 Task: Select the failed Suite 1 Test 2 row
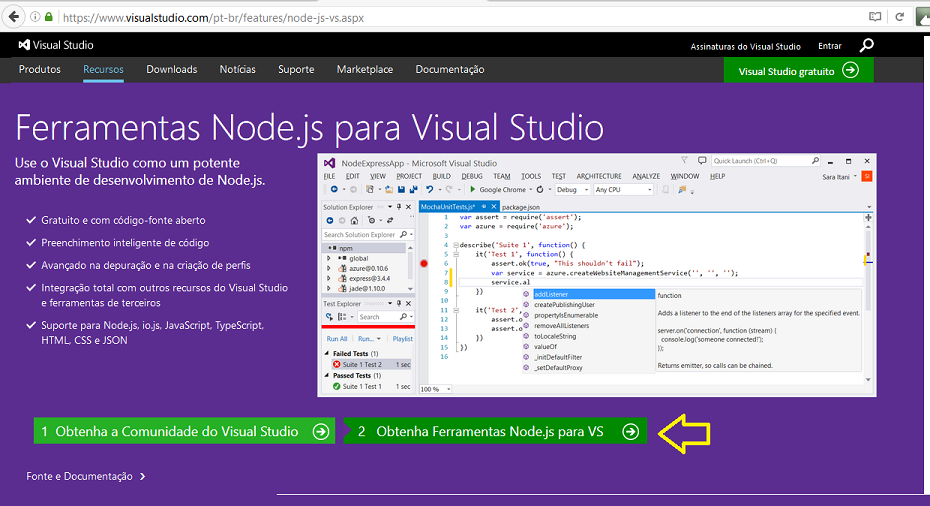tap(371, 364)
